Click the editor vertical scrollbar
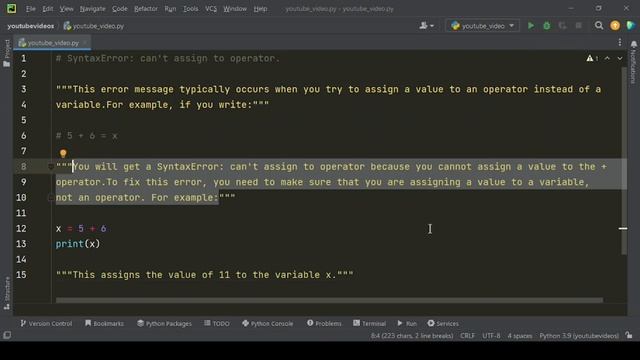The image size is (640, 360). [x=624, y=161]
